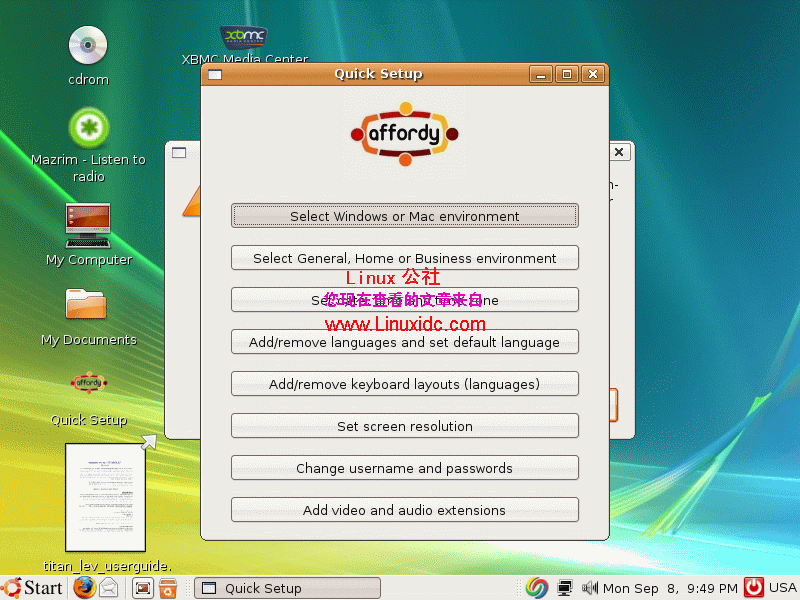The height and width of the screenshot is (600, 800).
Task: Click Change username and passwords
Action: (x=404, y=467)
